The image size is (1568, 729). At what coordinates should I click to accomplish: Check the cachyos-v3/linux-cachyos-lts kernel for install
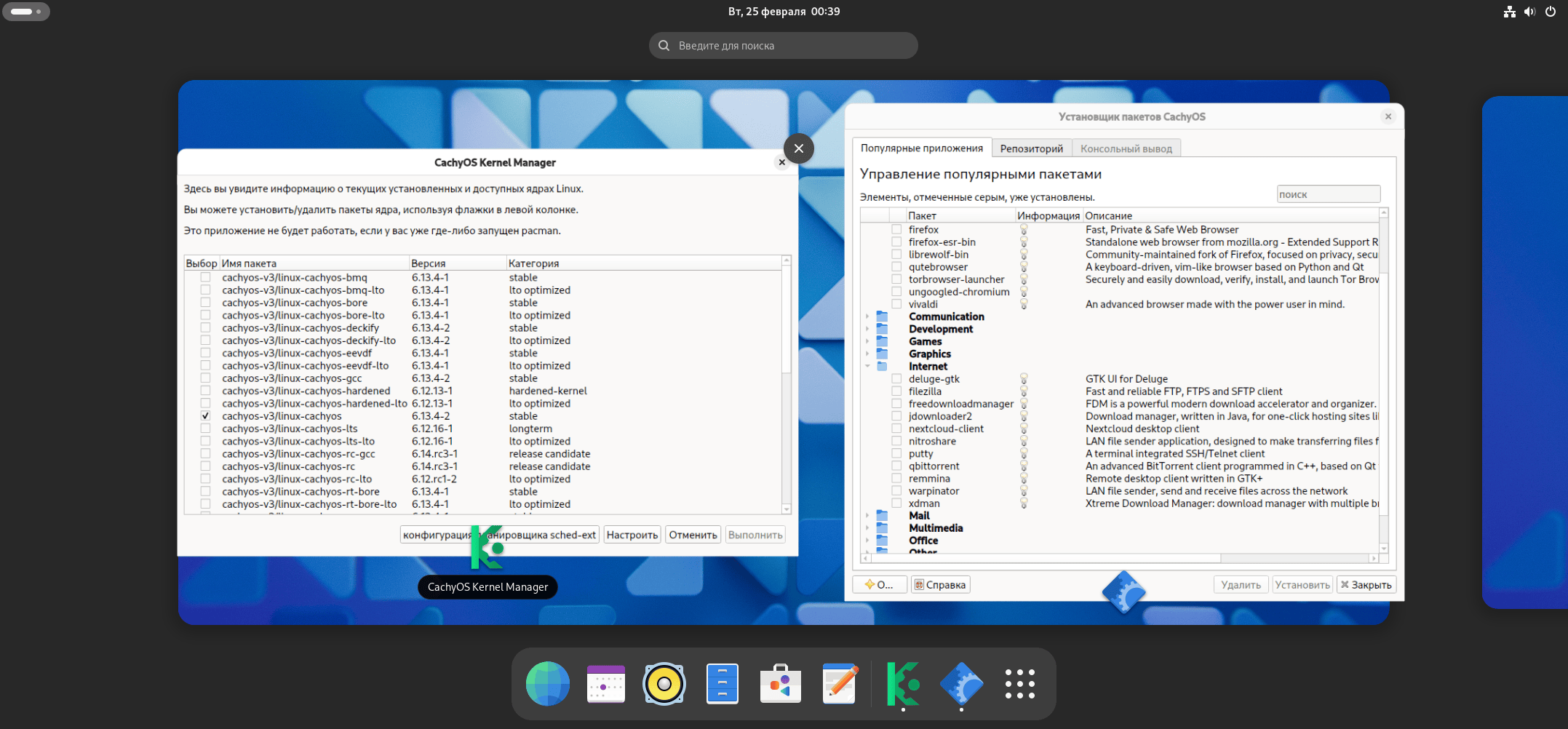tap(205, 429)
